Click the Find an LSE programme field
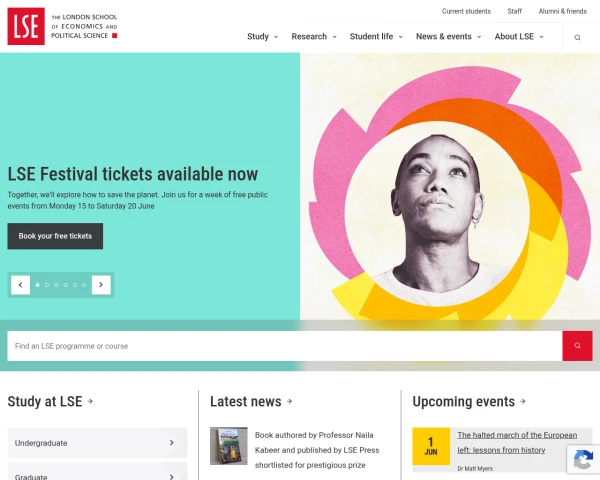 click(x=285, y=346)
